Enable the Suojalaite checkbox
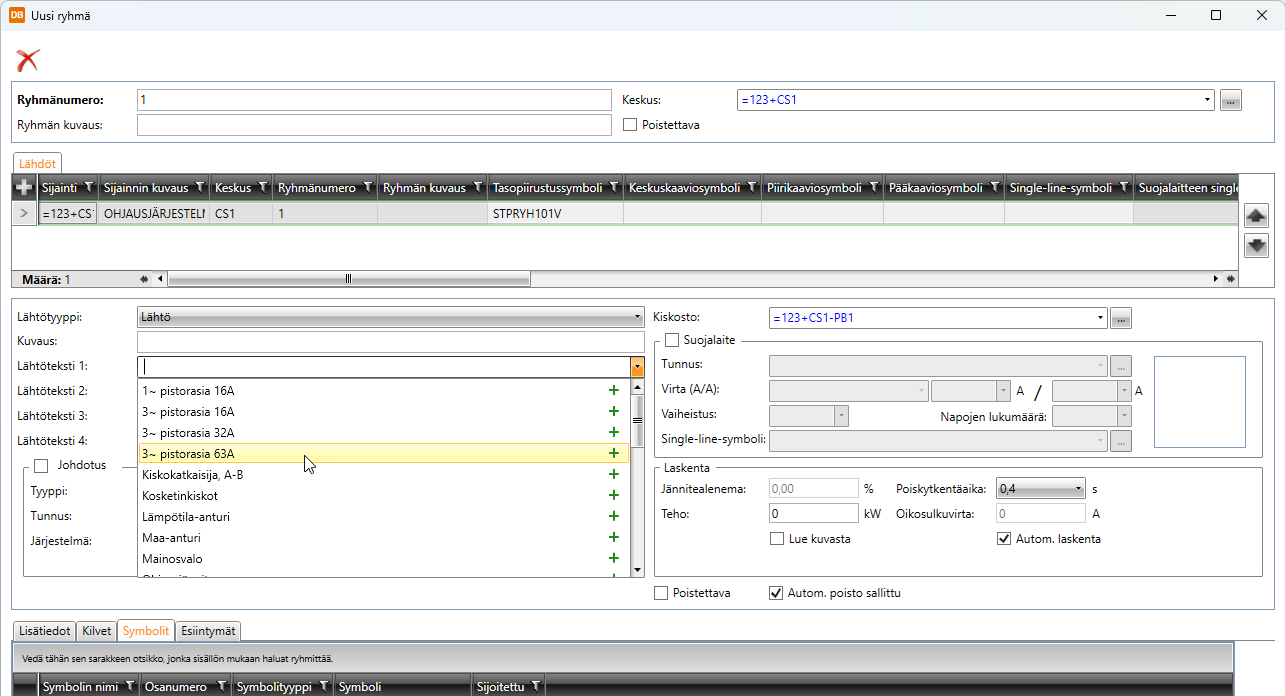 tap(672, 340)
